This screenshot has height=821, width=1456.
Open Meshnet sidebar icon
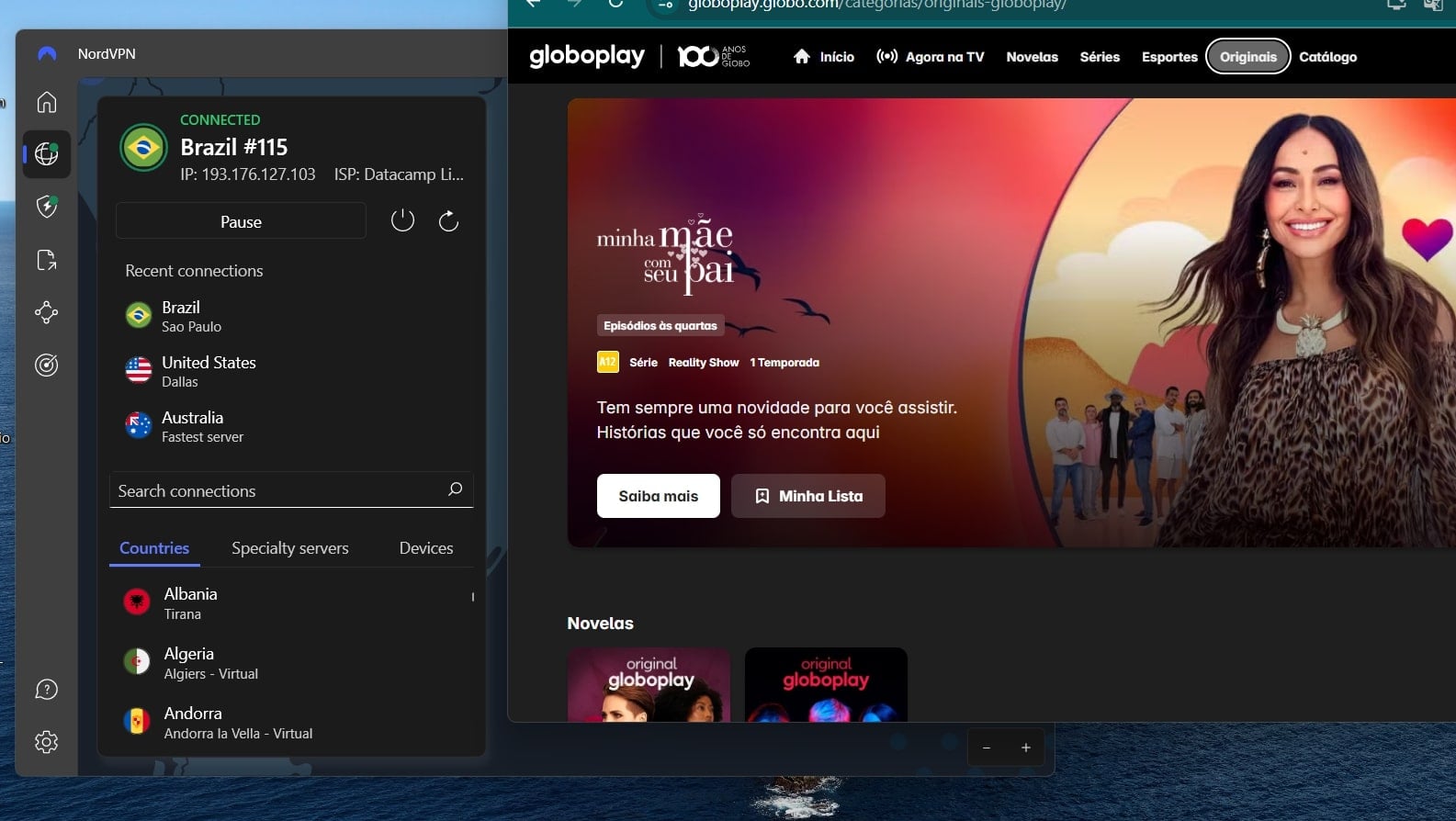(x=47, y=312)
